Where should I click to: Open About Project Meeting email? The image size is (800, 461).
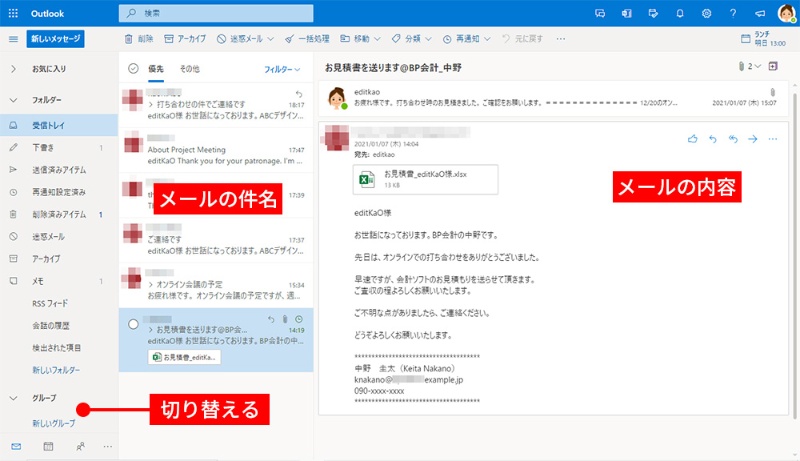click(216, 150)
